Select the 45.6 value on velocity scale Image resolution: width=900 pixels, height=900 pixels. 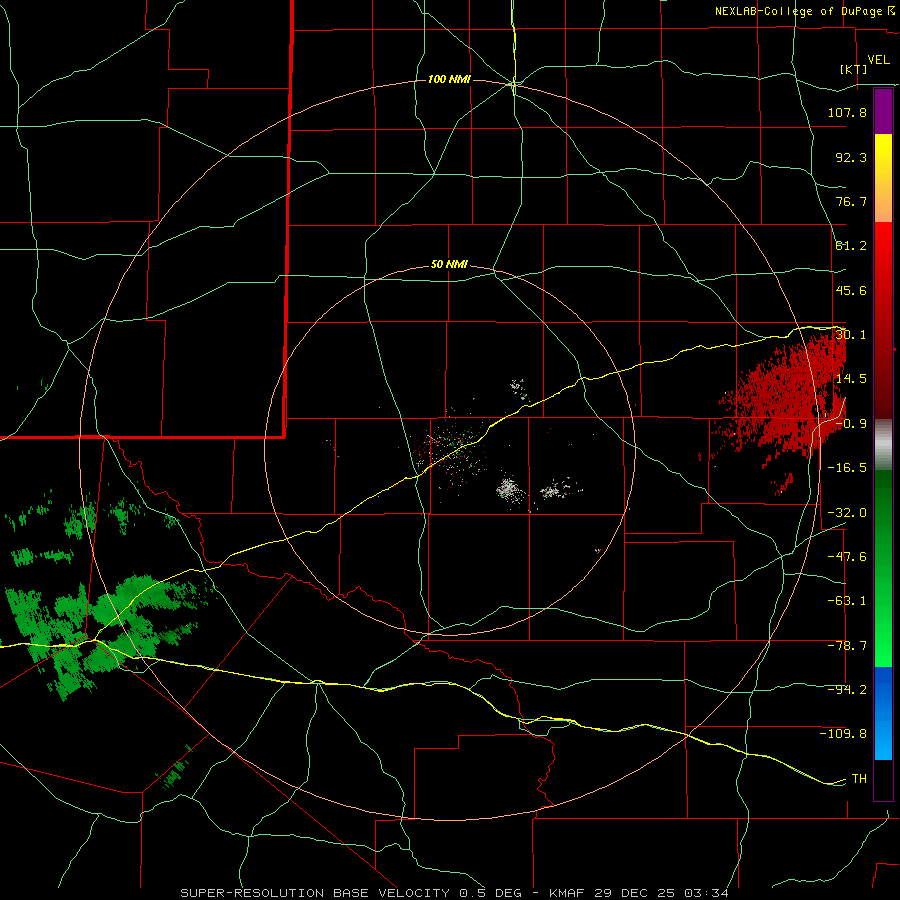point(851,290)
